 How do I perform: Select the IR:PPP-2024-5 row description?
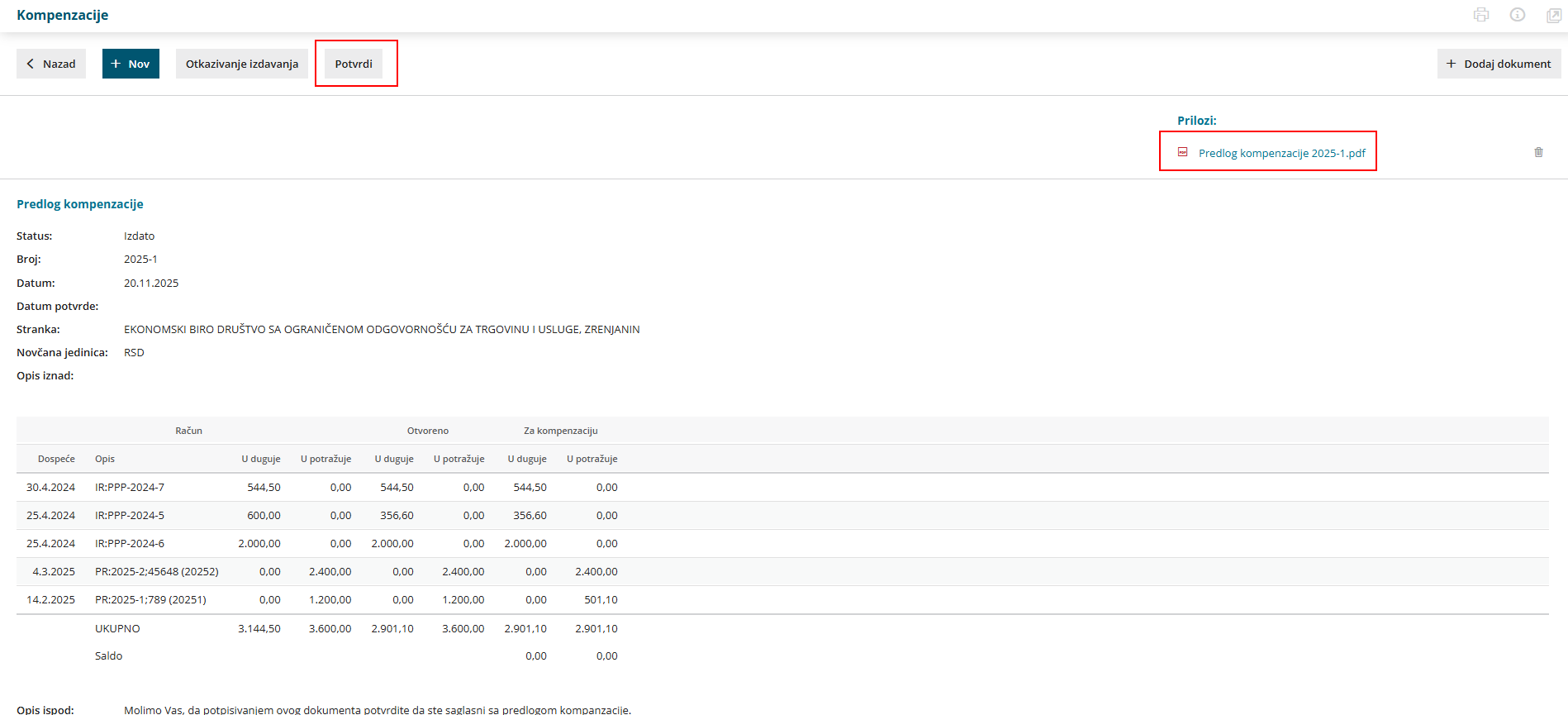(x=130, y=516)
